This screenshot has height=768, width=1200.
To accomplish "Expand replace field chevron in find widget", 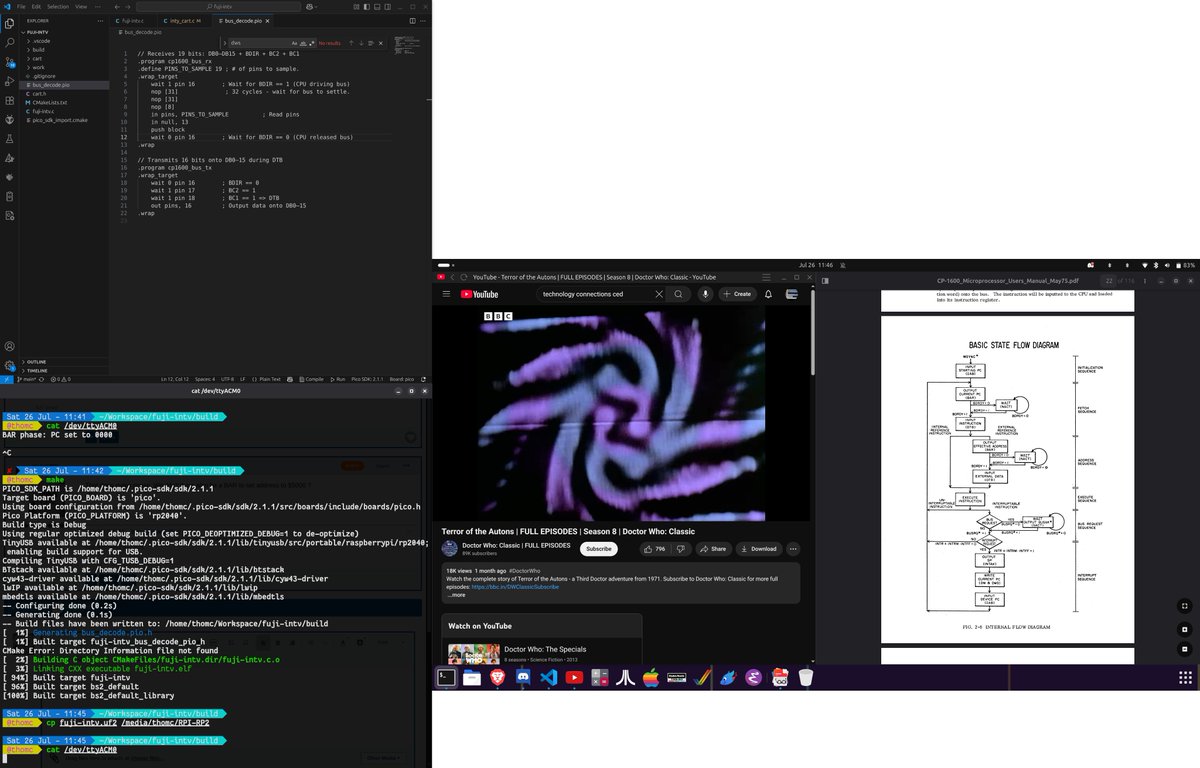I will tap(225, 43).
